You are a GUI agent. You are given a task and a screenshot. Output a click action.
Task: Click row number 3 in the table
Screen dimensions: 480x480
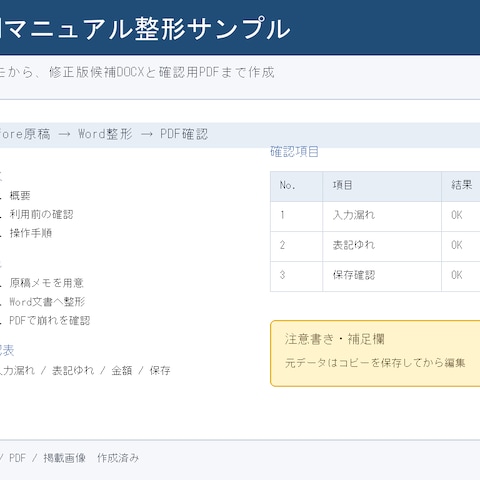[282, 275]
